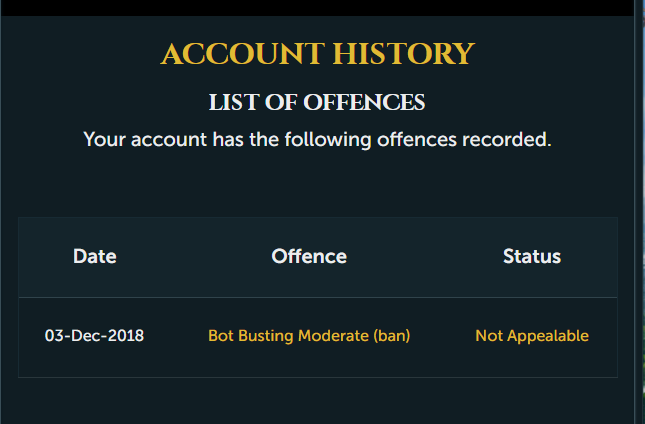The width and height of the screenshot is (645, 424).
Task: Click the Status column header
Action: tap(531, 257)
